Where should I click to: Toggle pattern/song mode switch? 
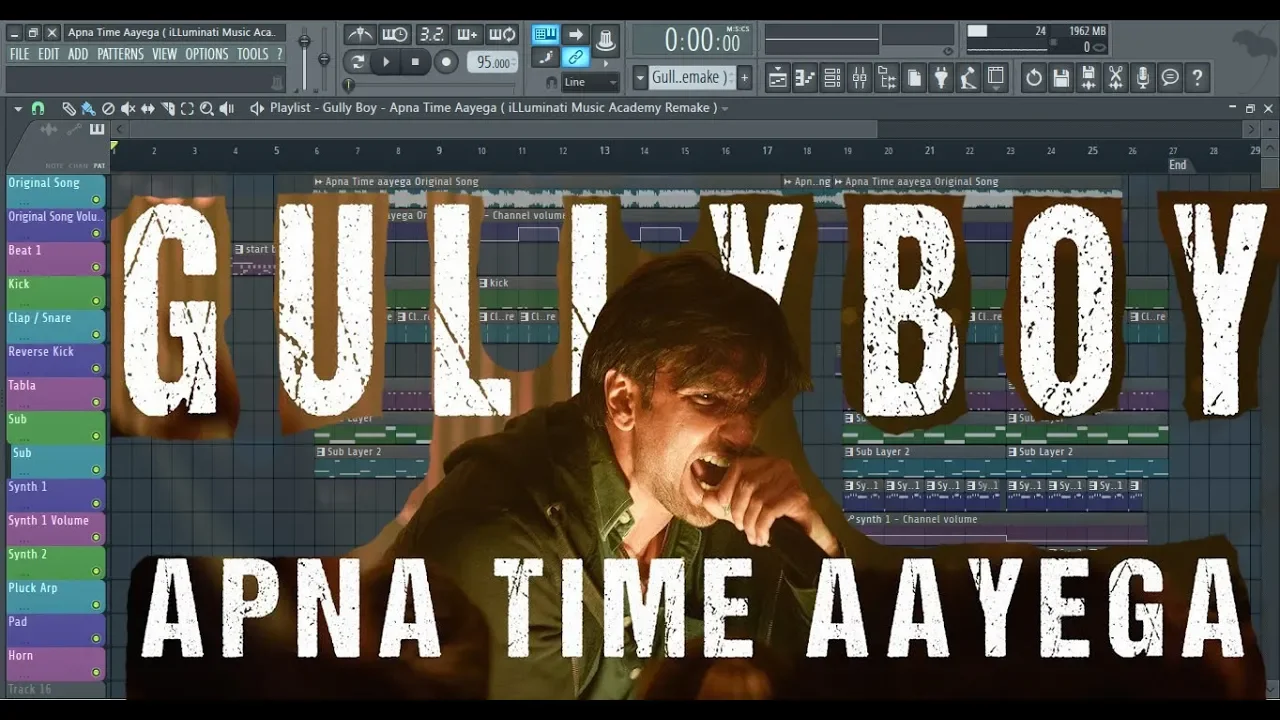click(359, 62)
